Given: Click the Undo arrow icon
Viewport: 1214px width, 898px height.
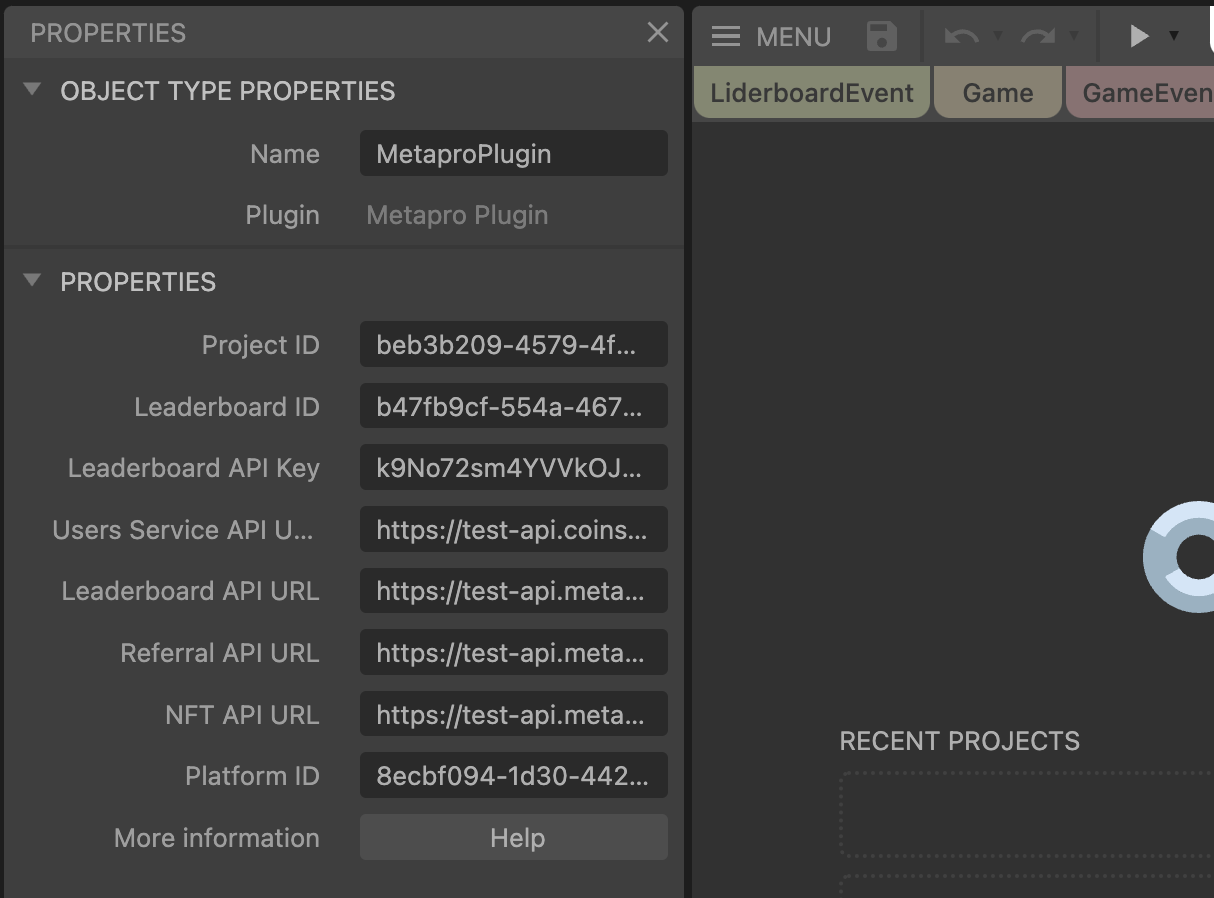Looking at the screenshot, I should click(x=961, y=36).
